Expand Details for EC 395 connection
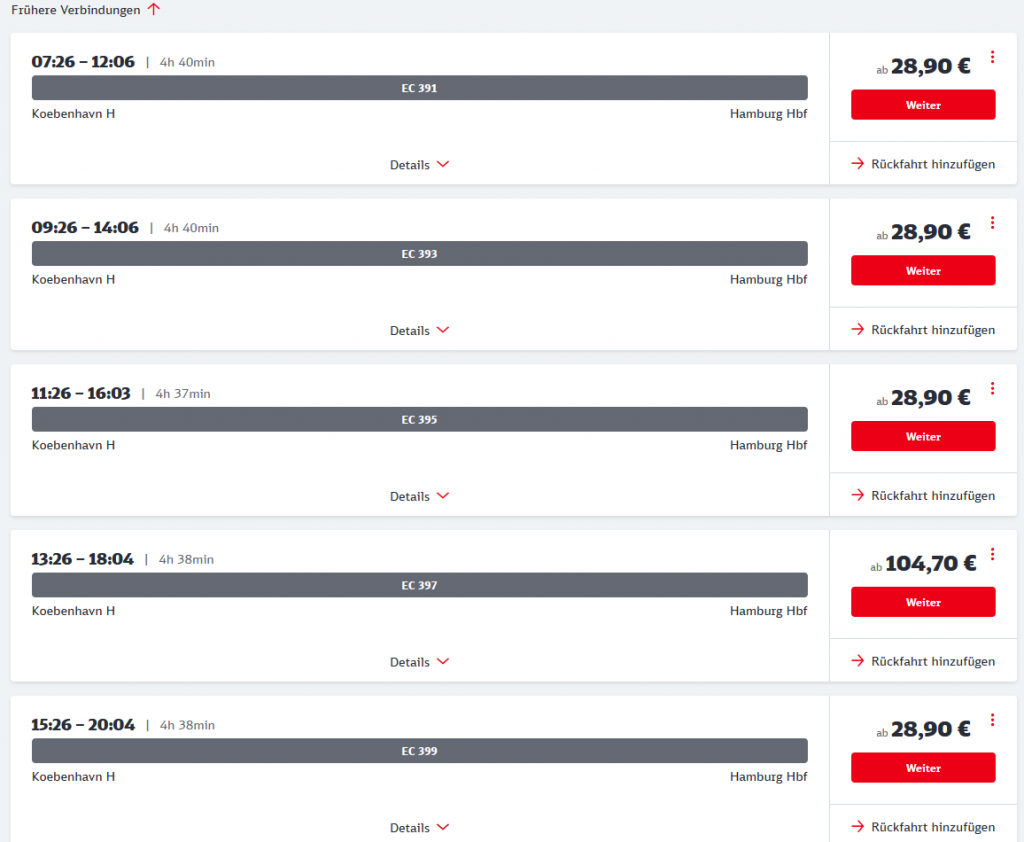1024x842 pixels. (419, 496)
